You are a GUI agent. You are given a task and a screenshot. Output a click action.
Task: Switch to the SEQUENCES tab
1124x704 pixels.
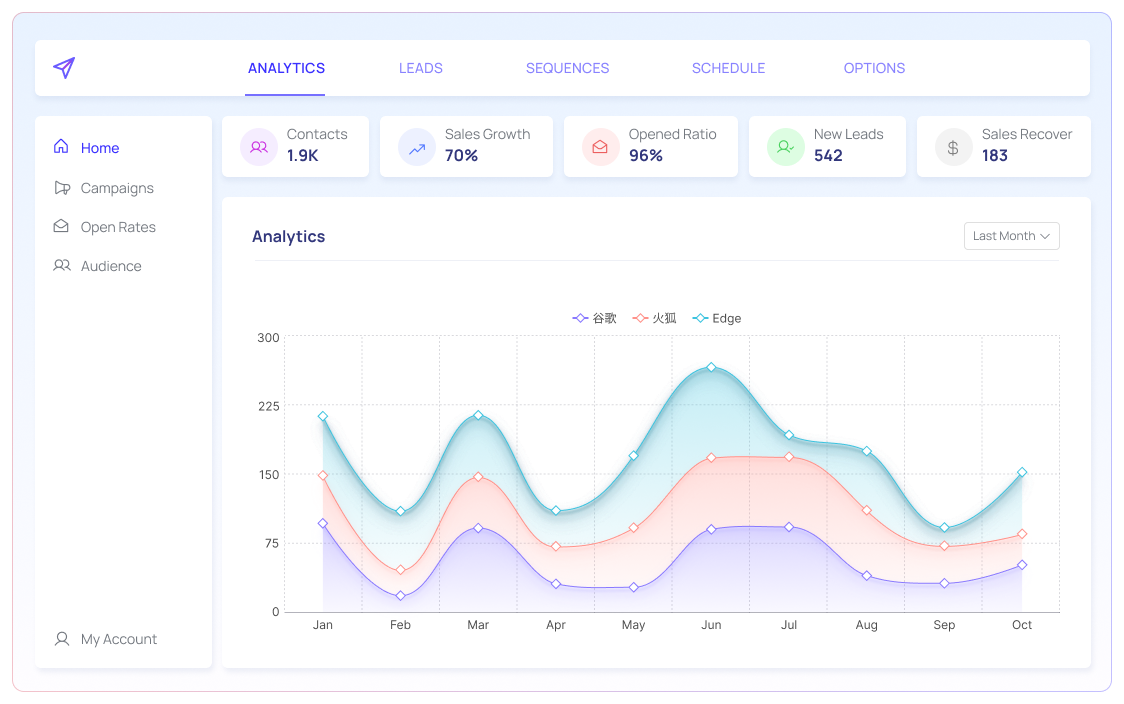[x=567, y=68]
